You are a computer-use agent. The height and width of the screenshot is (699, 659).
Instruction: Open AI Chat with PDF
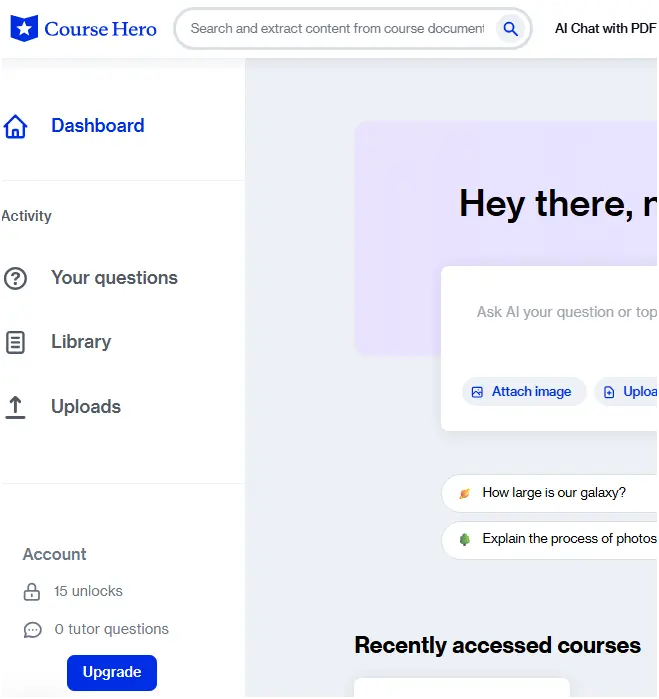tap(605, 29)
